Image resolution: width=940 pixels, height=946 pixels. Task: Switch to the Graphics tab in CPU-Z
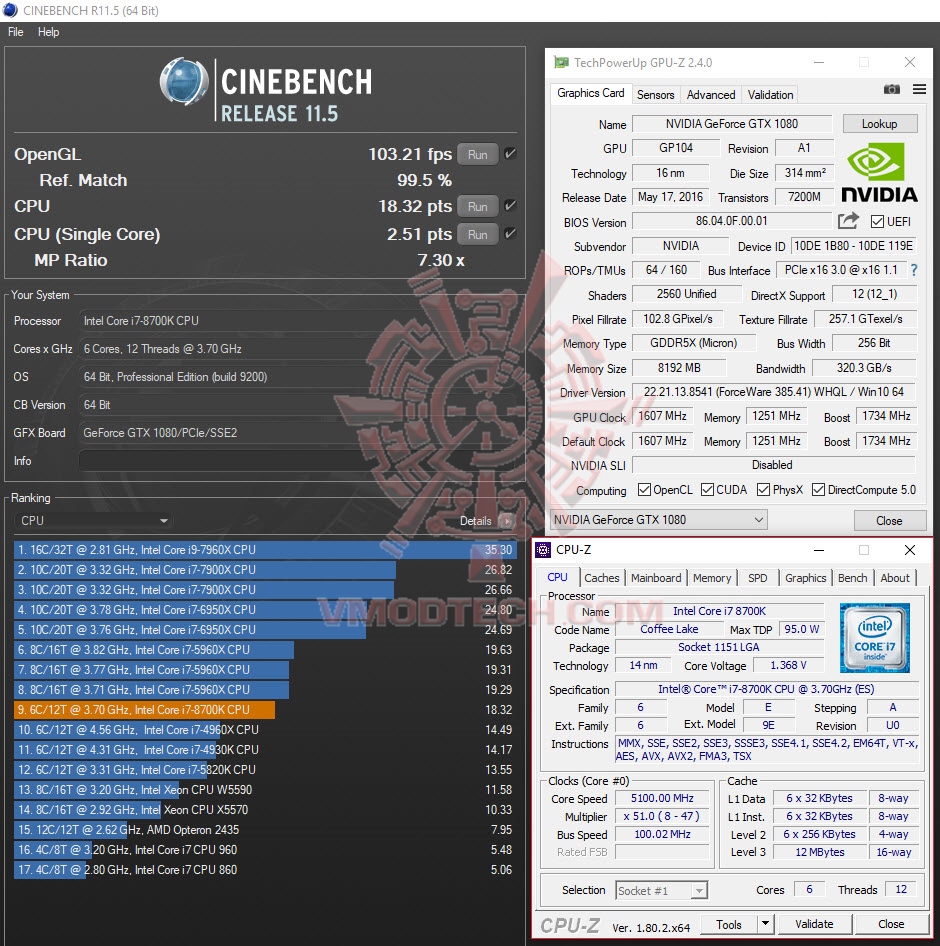coord(805,578)
